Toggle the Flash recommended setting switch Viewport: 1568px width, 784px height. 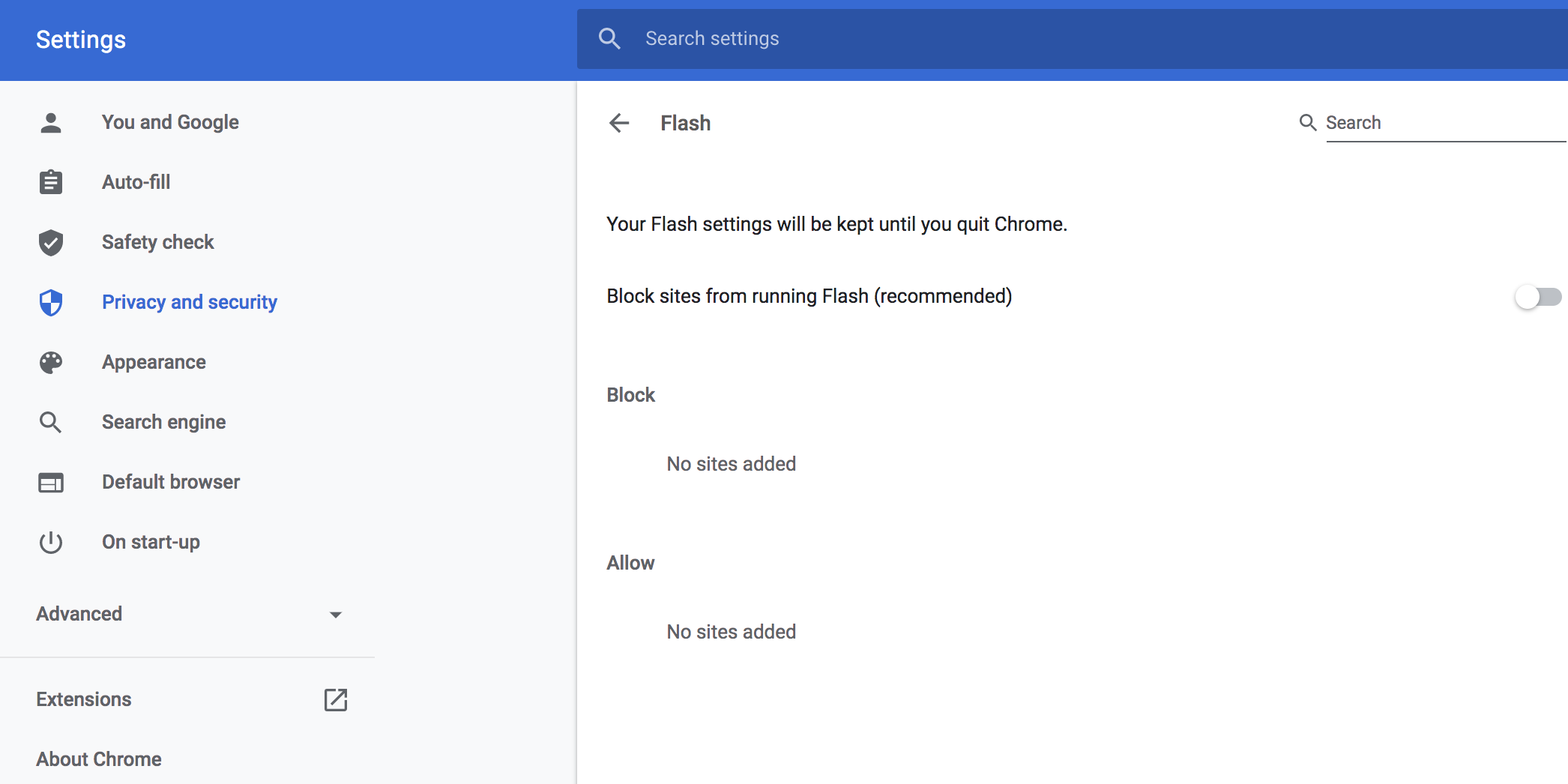[x=1537, y=297]
